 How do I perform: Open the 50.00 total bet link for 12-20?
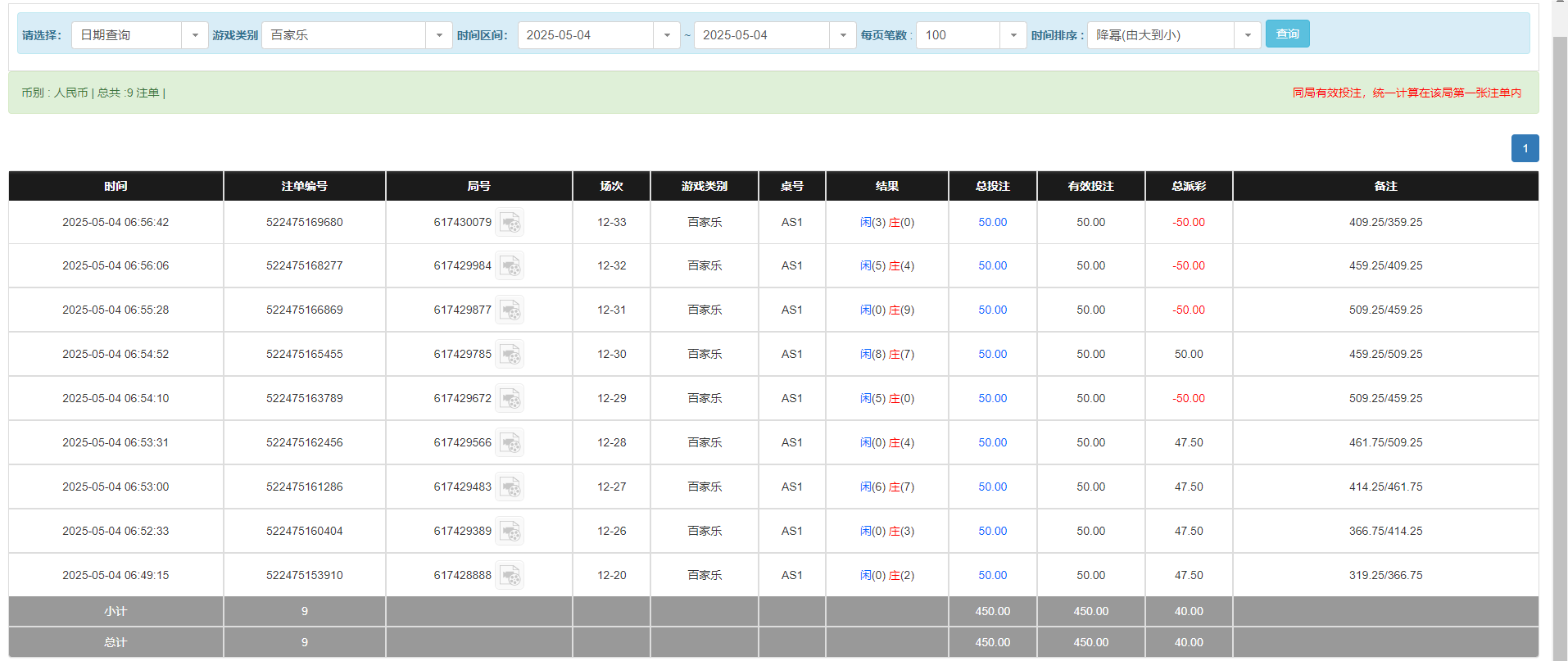coord(992,576)
